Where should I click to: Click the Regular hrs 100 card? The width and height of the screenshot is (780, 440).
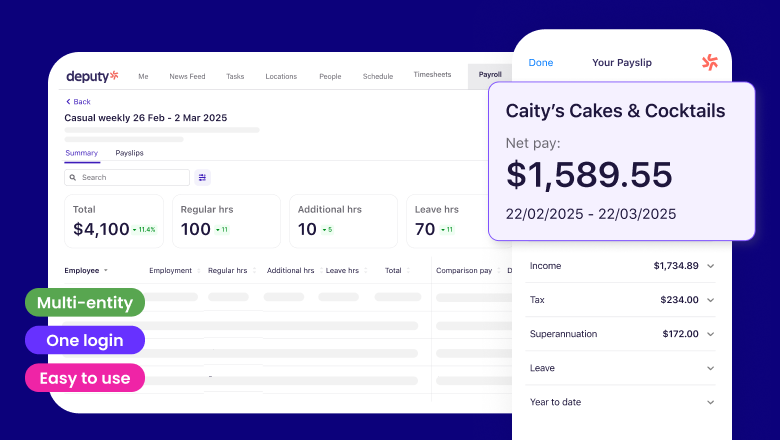(226, 221)
